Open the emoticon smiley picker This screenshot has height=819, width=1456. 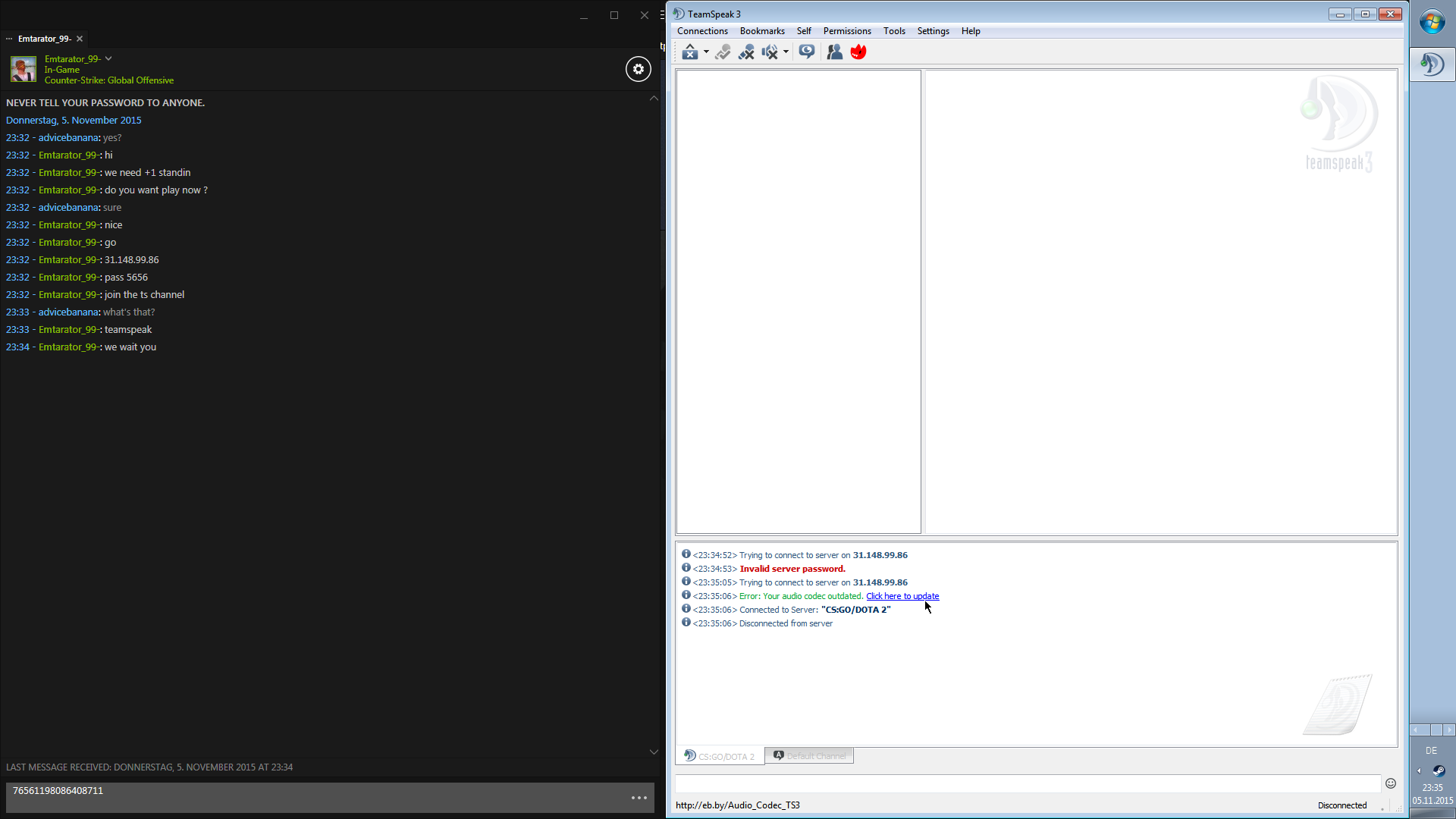1391,783
